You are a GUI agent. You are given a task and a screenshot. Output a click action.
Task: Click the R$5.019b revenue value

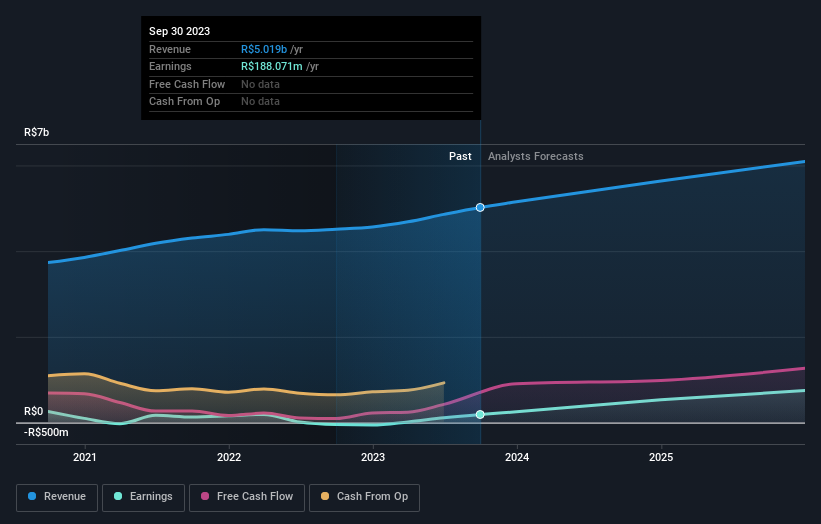click(x=264, y=49)
